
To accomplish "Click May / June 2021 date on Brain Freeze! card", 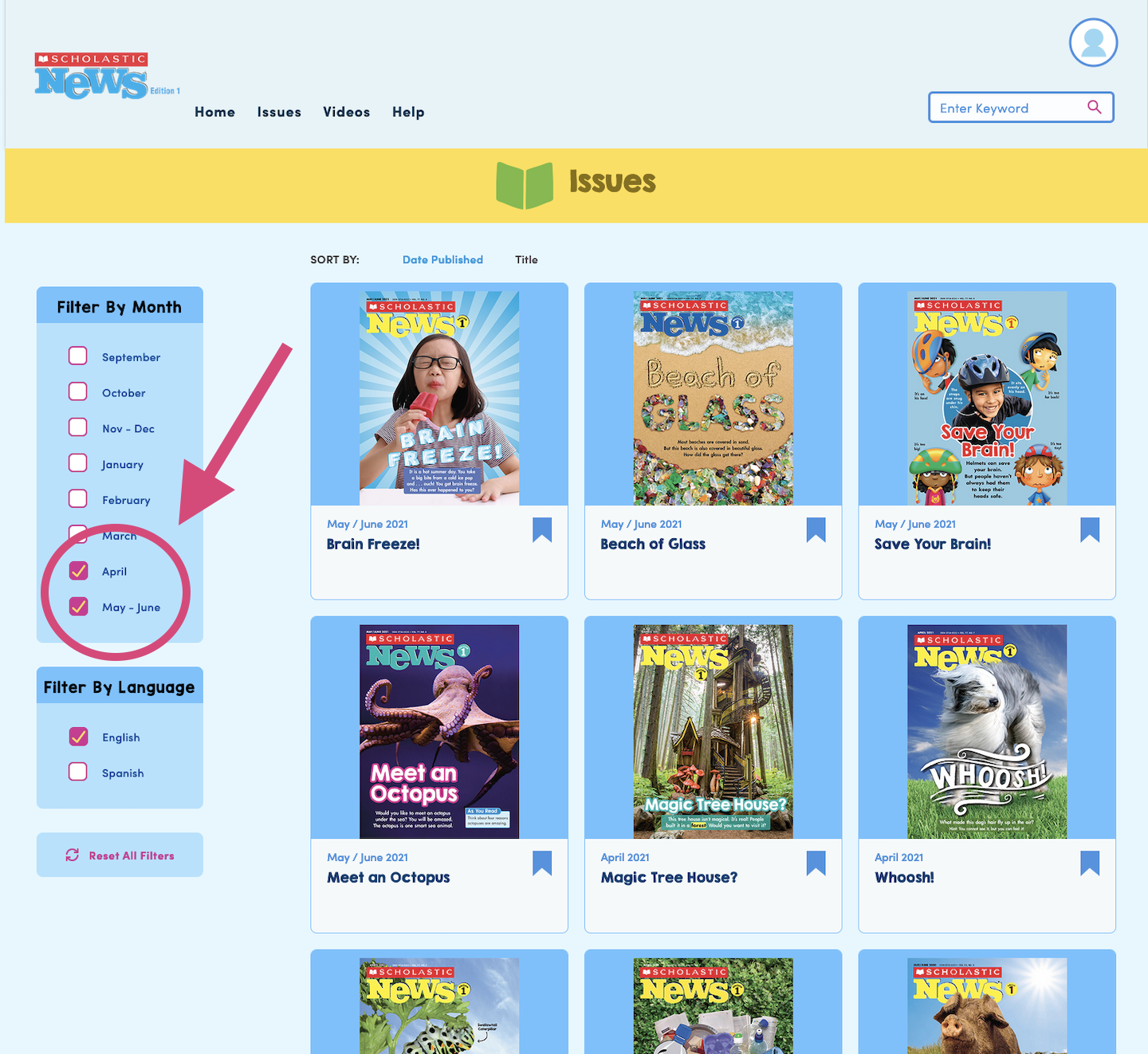I will coord(368,524).
